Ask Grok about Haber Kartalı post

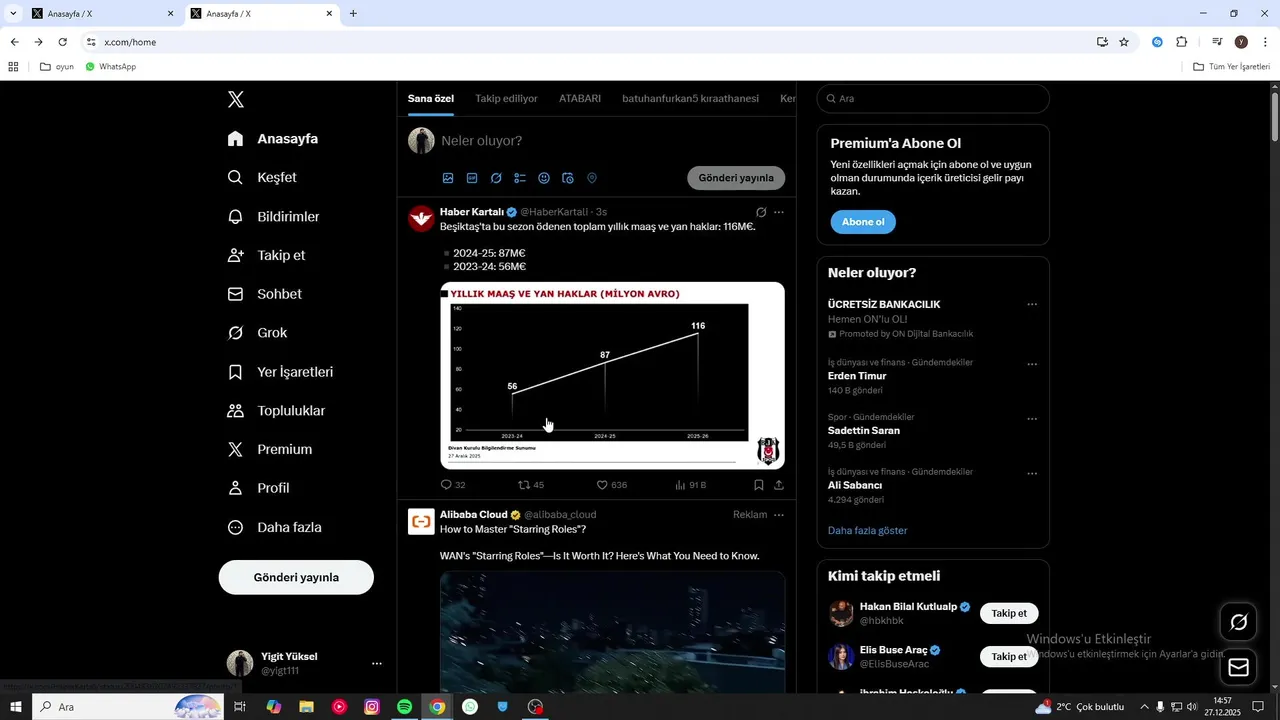tap(761, 212)
